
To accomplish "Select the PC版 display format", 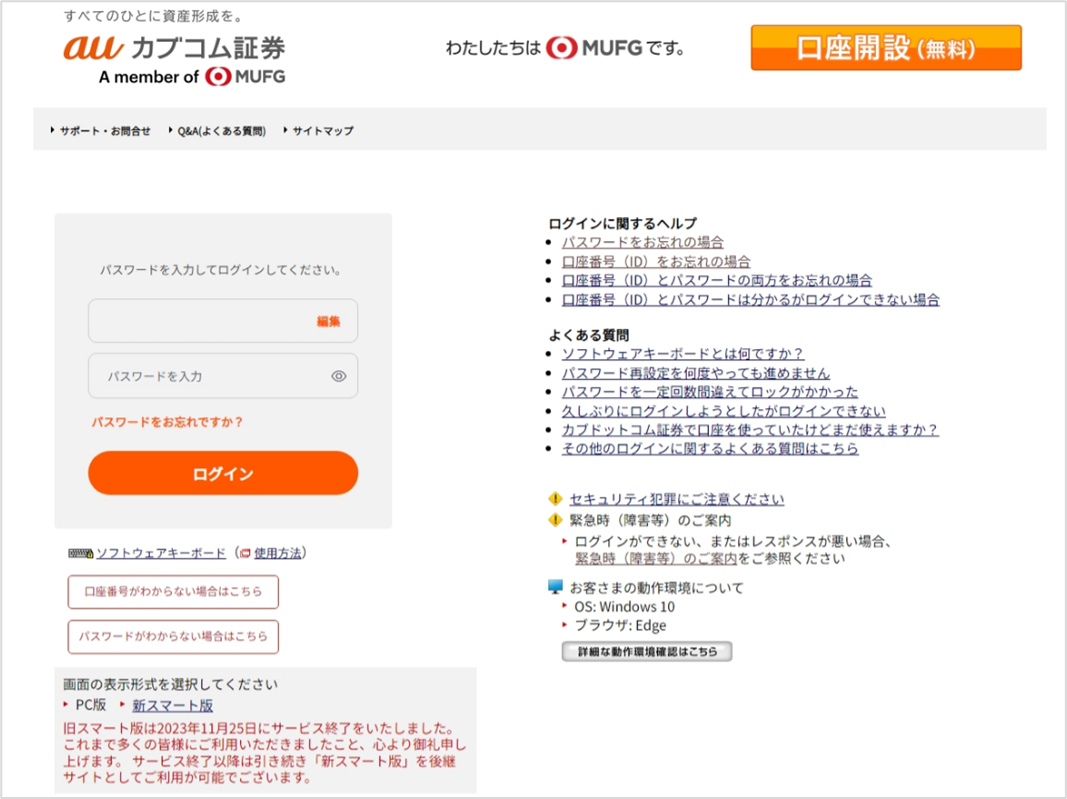I will click(91, 705).
